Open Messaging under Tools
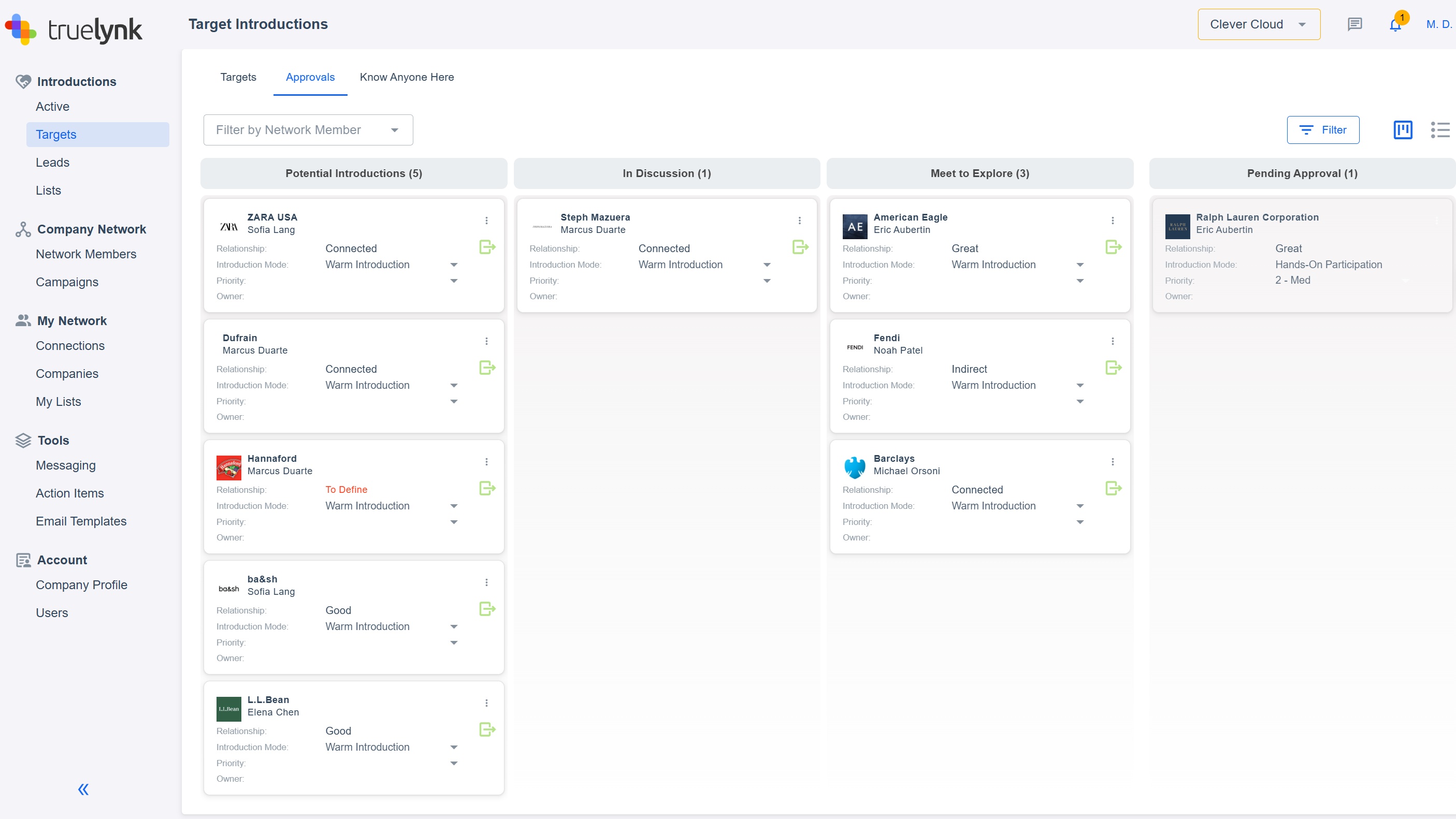1456x819 pixels. pos(66,465)
